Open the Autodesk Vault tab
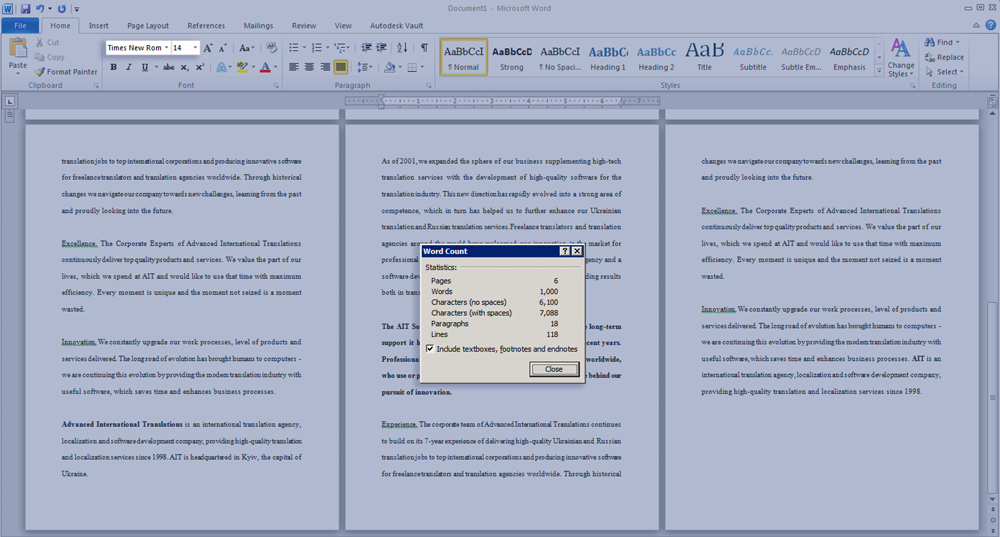This screenshot has height=537, width=1000. click(x=396, y=26)
